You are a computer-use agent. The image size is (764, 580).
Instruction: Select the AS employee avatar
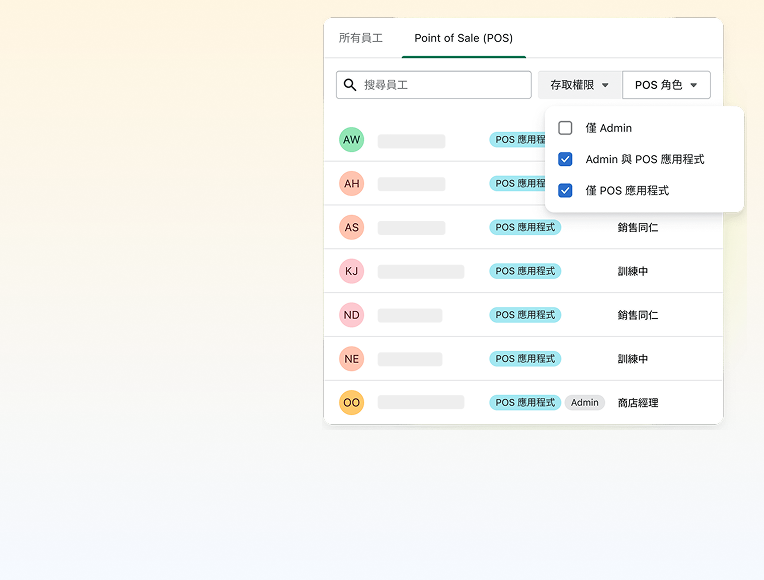coord(351,228)
